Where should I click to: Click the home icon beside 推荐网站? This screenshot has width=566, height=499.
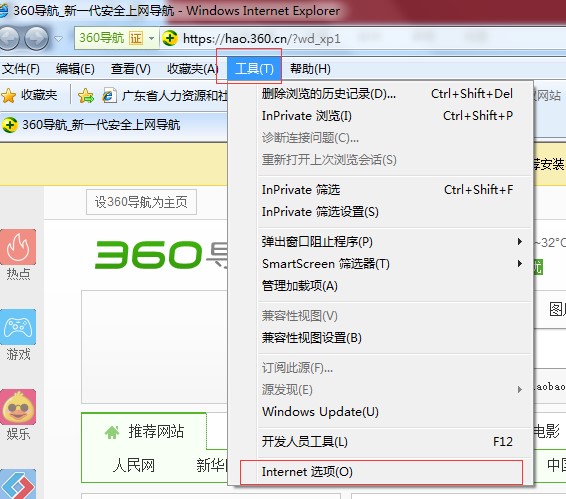pyautogui.click(x=112, y=432)
